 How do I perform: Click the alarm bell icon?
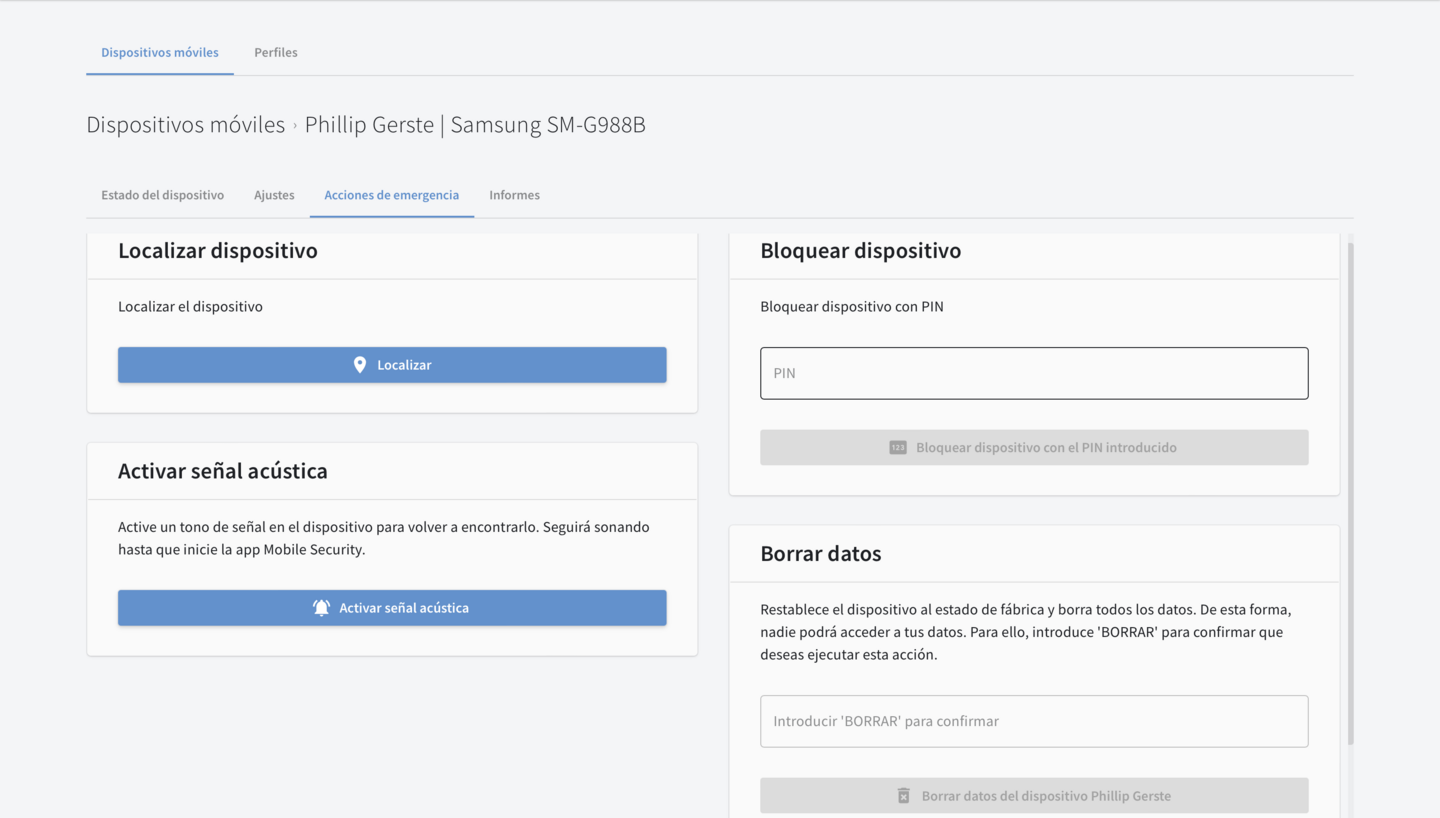[321, 608]
